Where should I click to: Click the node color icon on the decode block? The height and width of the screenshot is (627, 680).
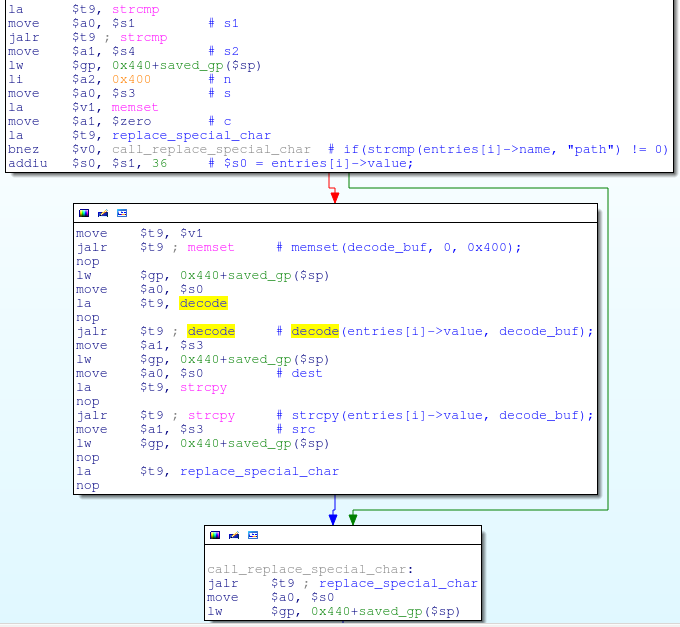[84, 213]
